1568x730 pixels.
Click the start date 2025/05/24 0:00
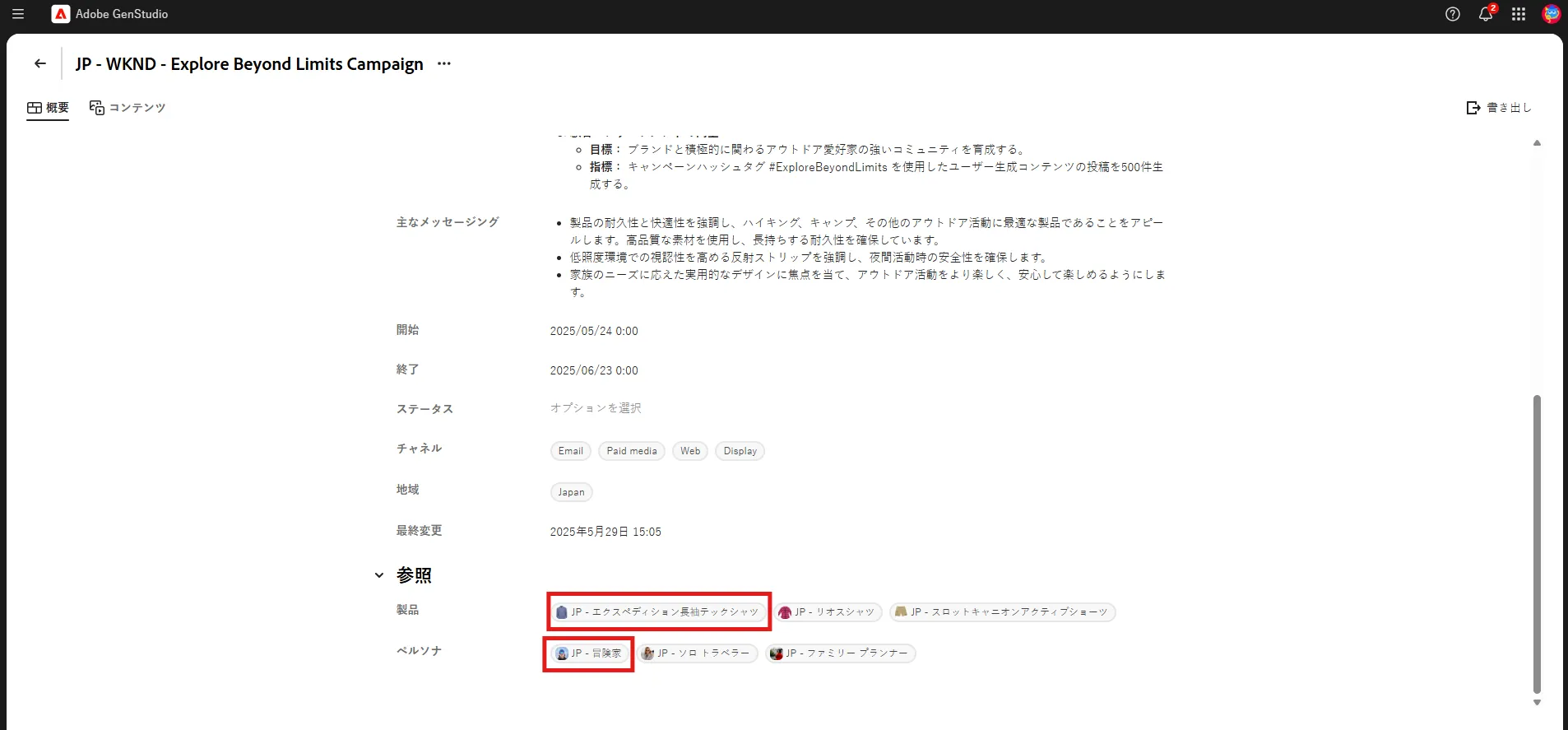(594, 331)
